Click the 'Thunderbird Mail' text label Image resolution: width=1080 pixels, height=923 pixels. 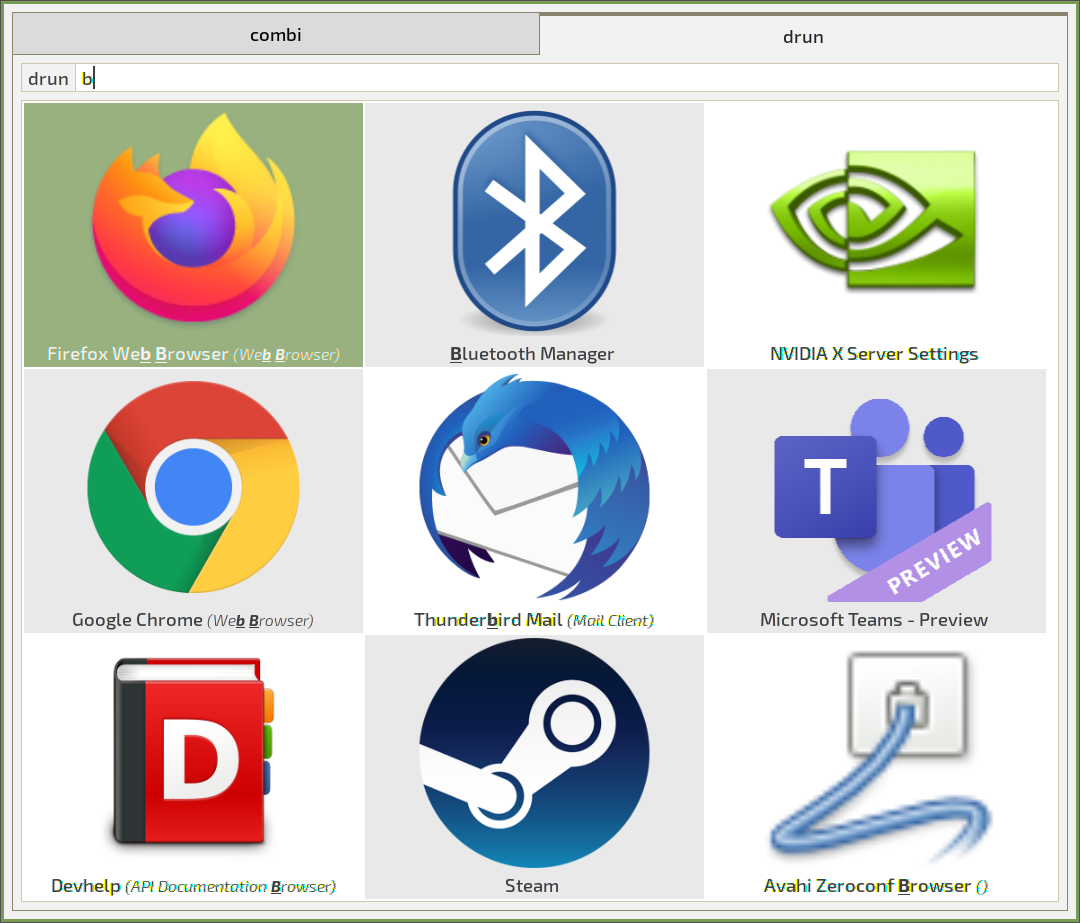pos(488,620)
